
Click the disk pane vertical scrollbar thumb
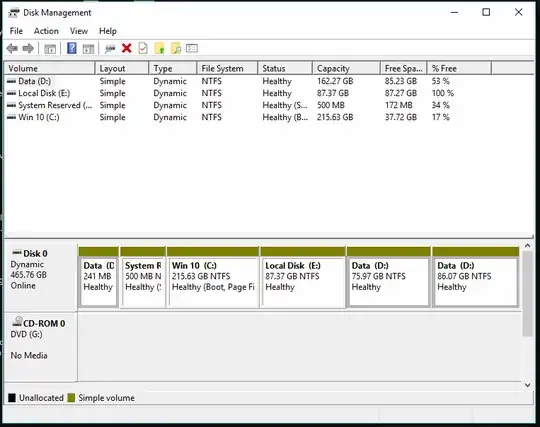[528, 293]
